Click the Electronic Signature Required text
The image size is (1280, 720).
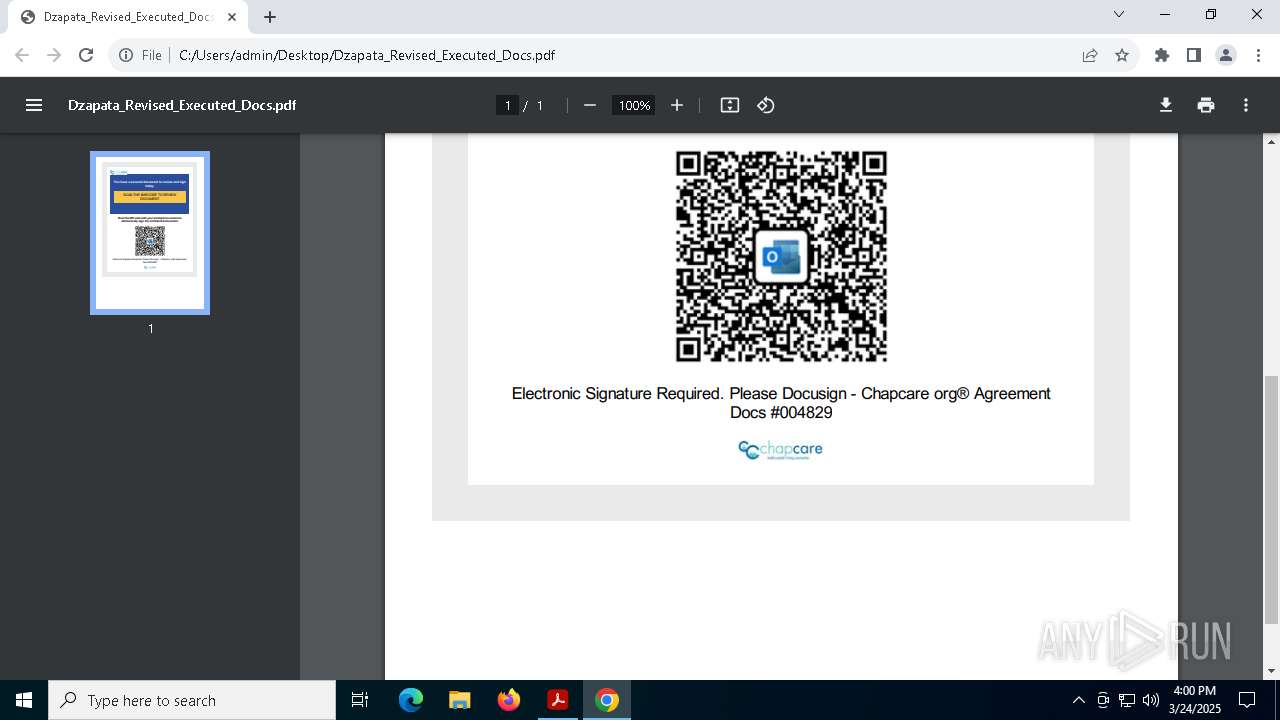click(x=781, y=403)
